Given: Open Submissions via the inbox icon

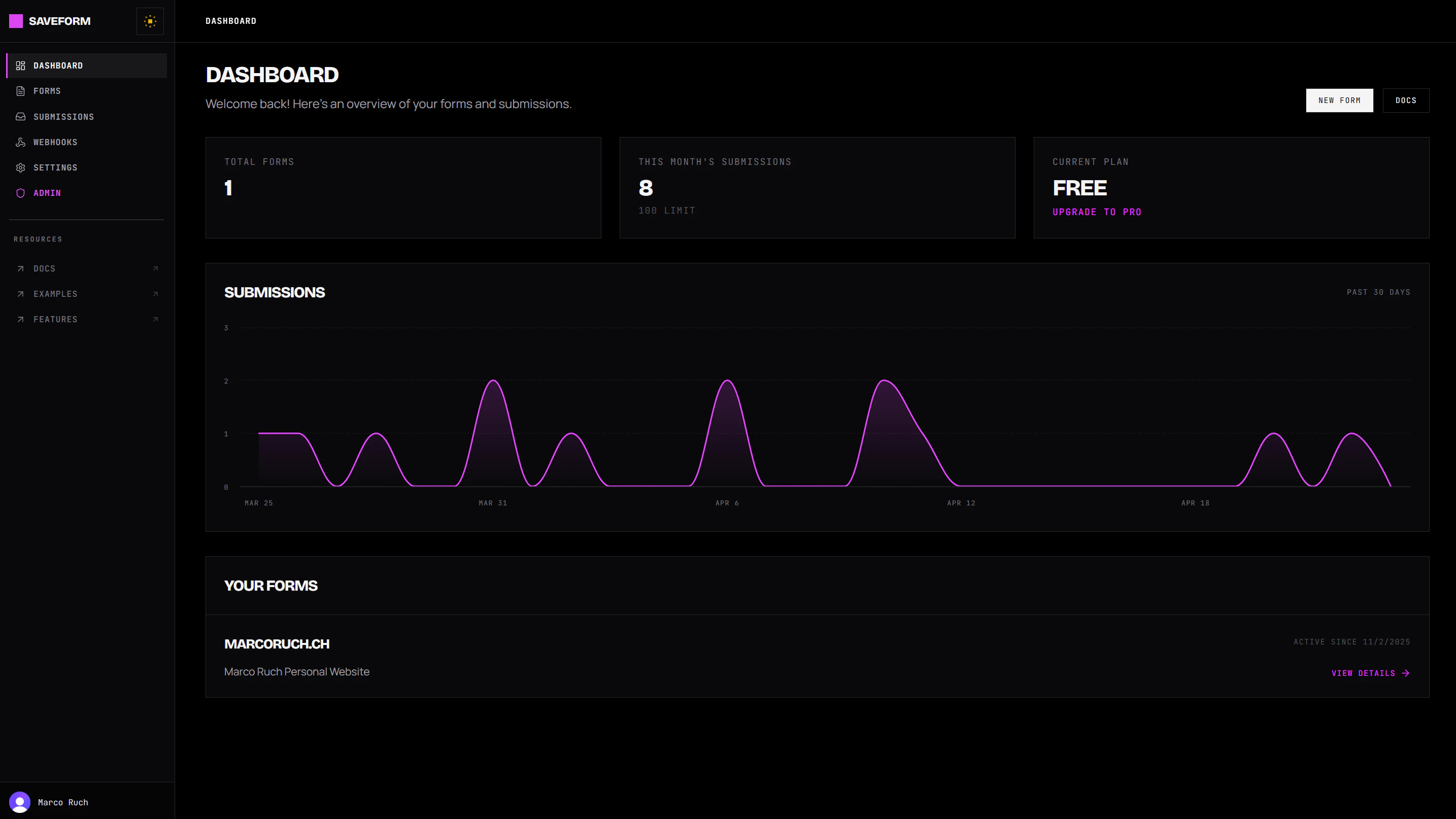Looking at the screenshot, I should click(20, 116).
